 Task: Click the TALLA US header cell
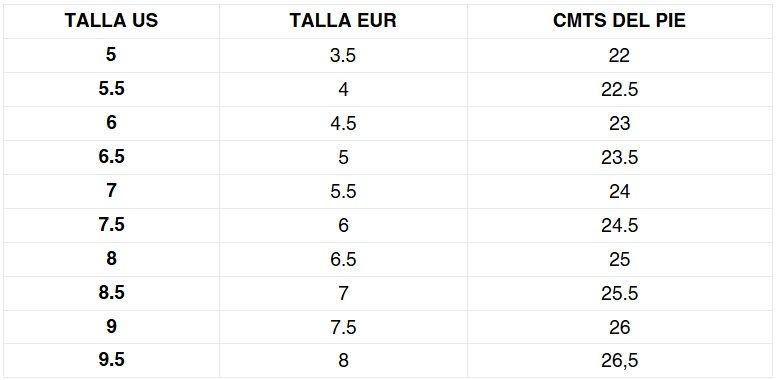(111, 21)
